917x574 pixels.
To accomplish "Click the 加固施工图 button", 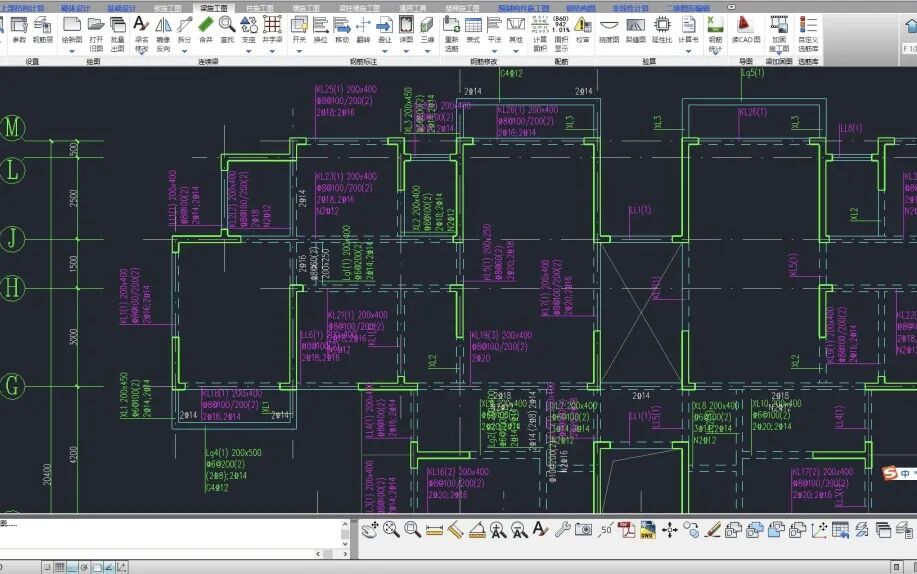I will click(779, 34).
